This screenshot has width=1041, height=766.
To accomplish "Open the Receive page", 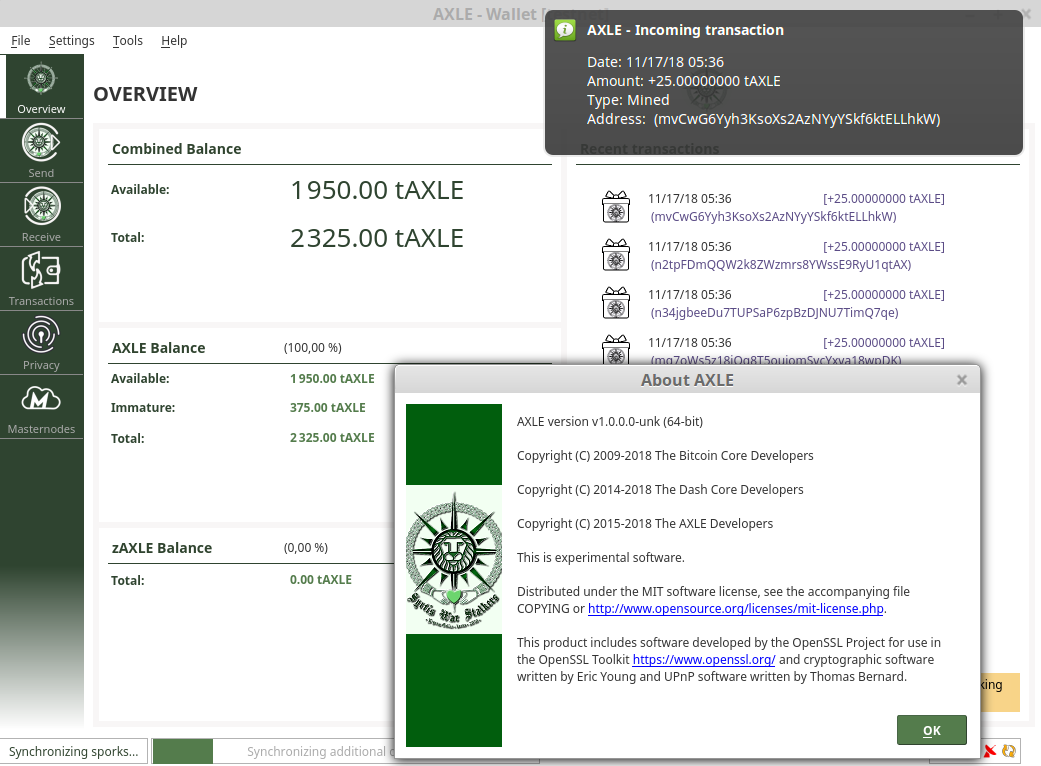I will 42,215.
